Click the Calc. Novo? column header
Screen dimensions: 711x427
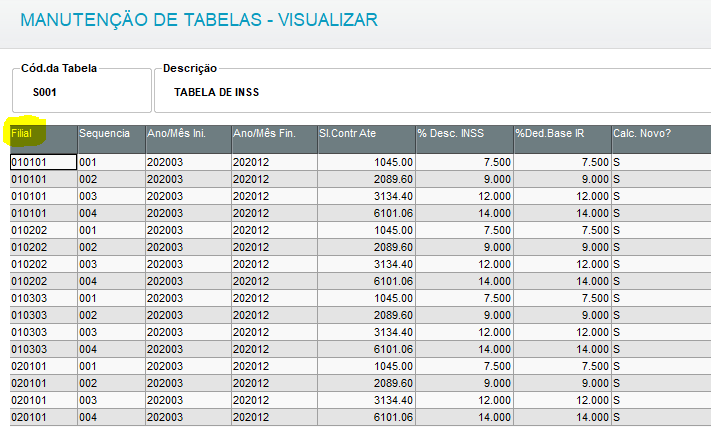(x=662, y=140)
